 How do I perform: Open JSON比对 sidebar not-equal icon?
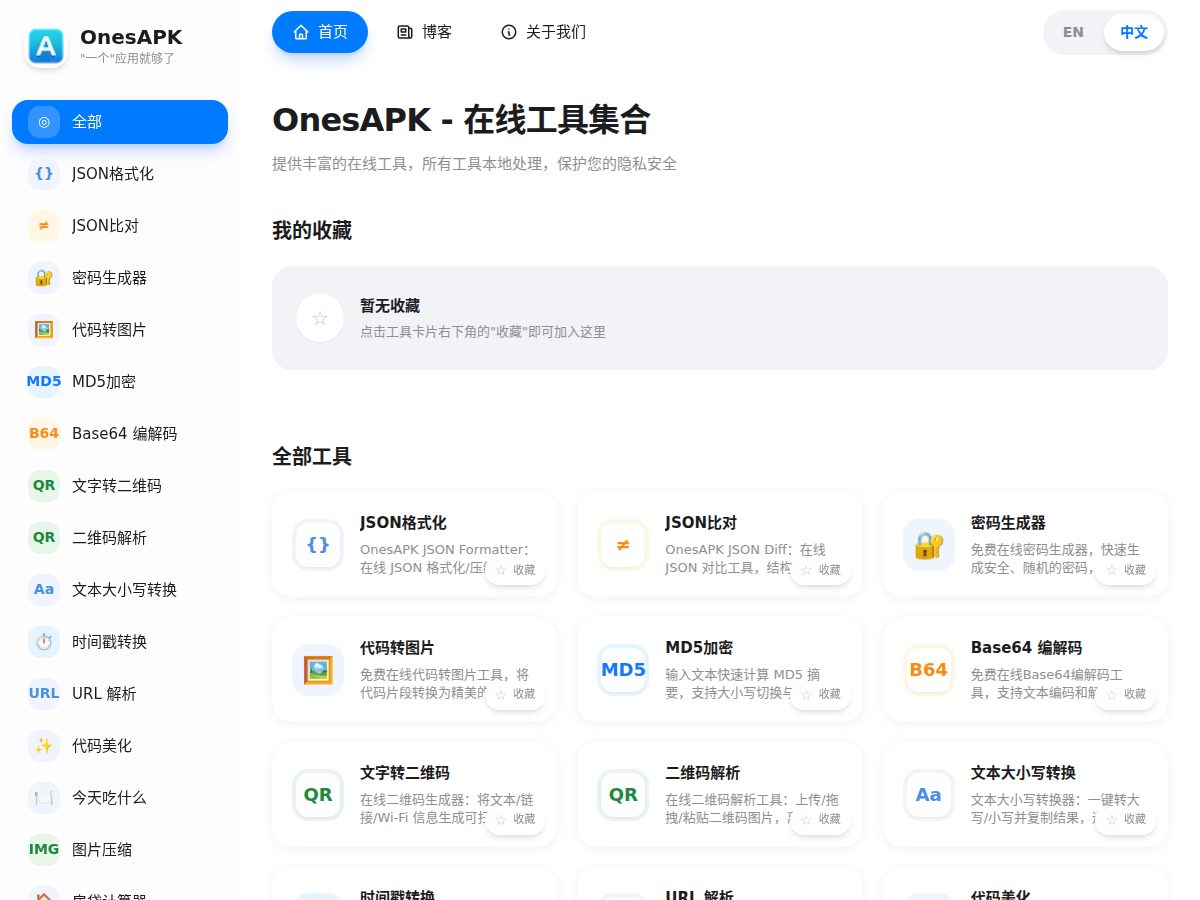(x=44, y=226)
